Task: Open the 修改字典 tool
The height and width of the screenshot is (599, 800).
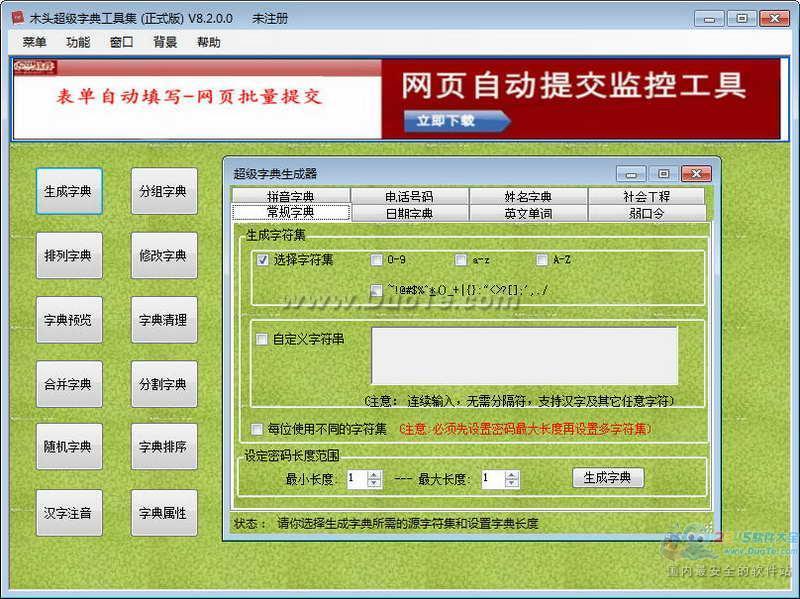Action: coord(164,255)
